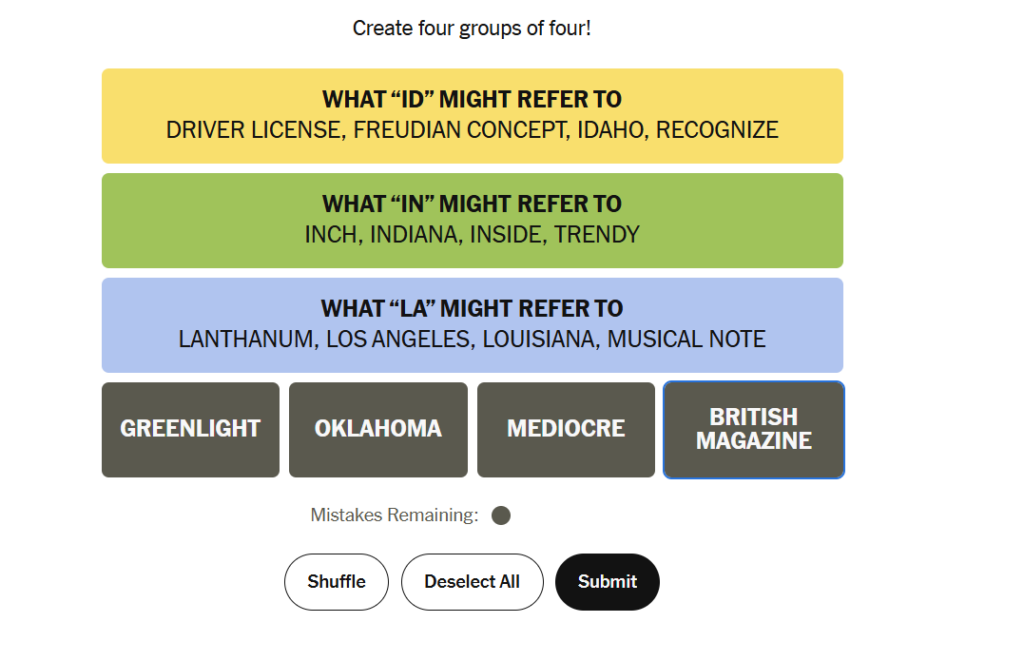Click the 'Create four groups of four!' text
Image resolution: width=1024 pixels, height=661 pixels.
click(x=472, y=28)
